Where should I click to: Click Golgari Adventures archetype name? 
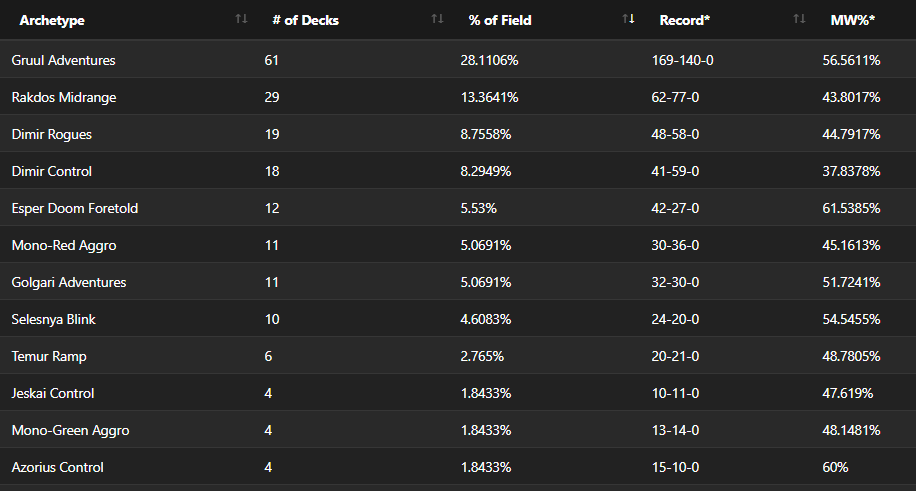pos(69,283)
